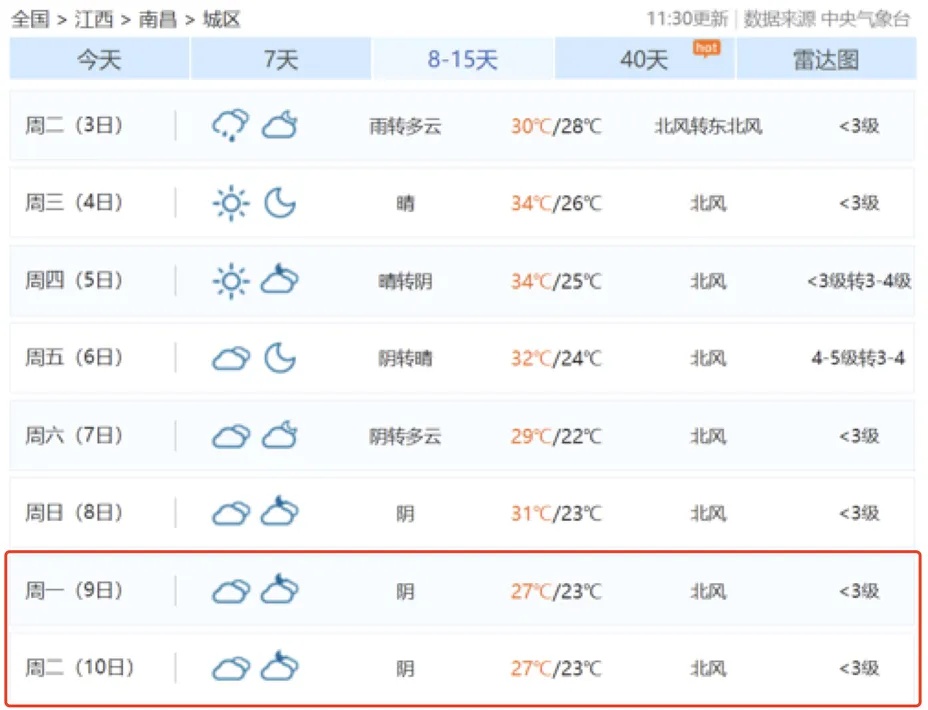
Task: Click the rain icon for 周二 (3日)
Action: click(x=230, y=126)
